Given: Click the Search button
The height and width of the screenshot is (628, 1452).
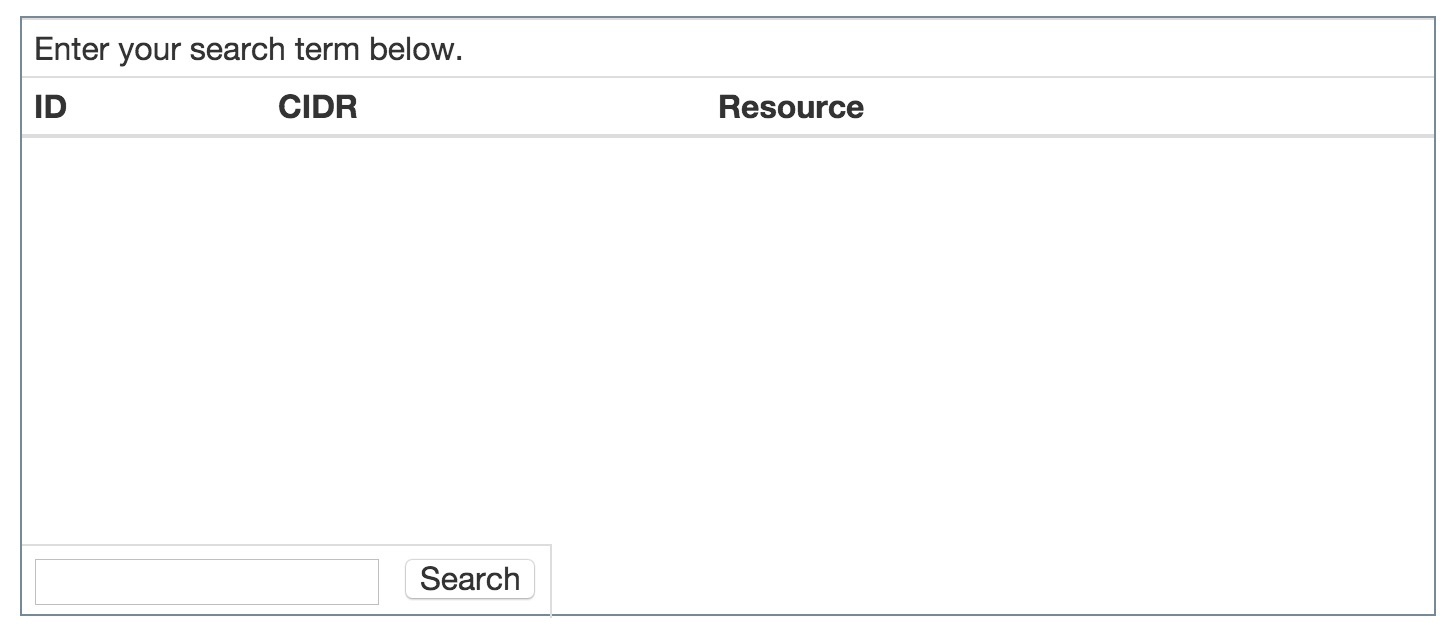Looking at the screenshot, I should pyautogui.click(x=469, y=579).
